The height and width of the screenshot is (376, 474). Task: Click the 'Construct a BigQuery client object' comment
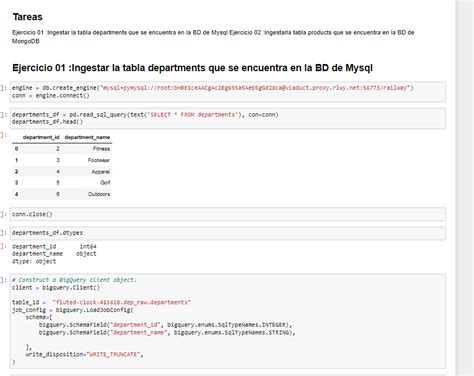point(74,280)
